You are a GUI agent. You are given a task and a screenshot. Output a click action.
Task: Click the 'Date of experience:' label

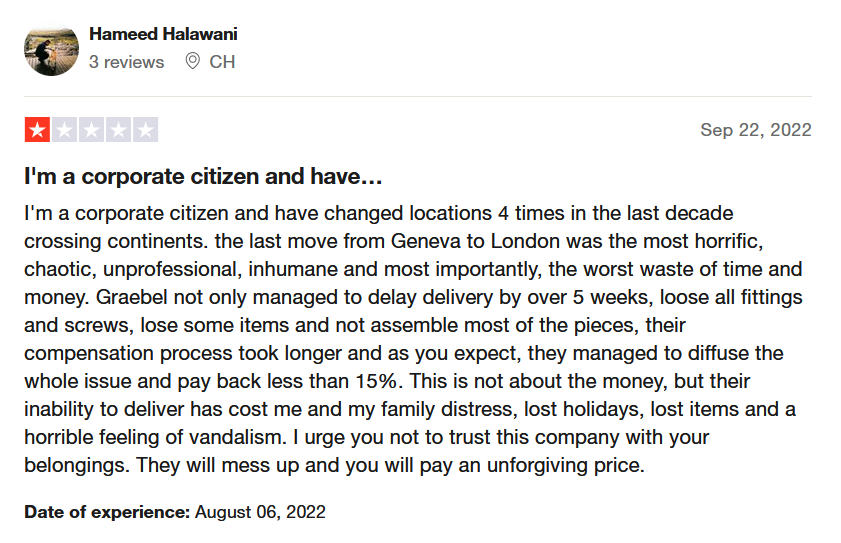click(x=107, y=512)
